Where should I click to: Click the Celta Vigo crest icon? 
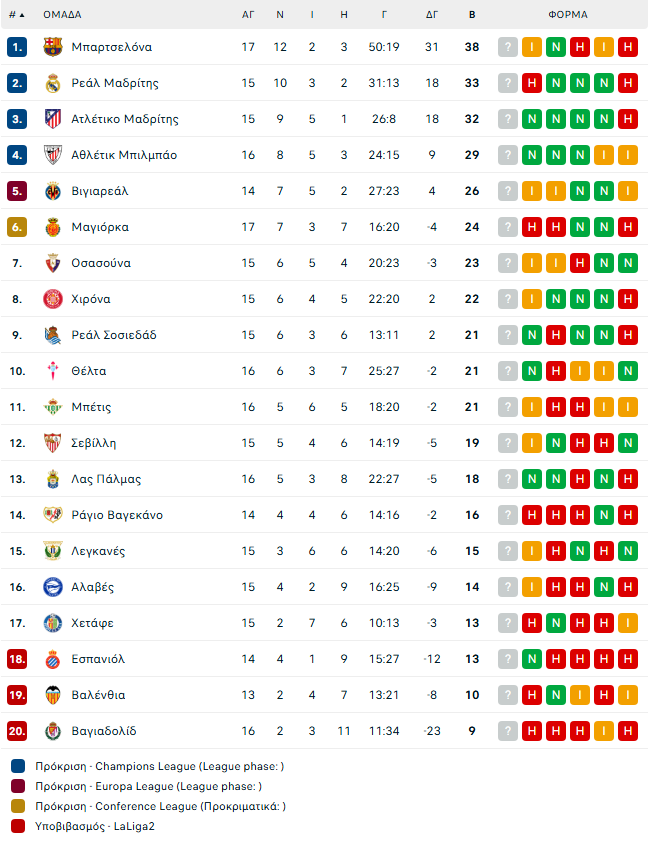point(53,371)
